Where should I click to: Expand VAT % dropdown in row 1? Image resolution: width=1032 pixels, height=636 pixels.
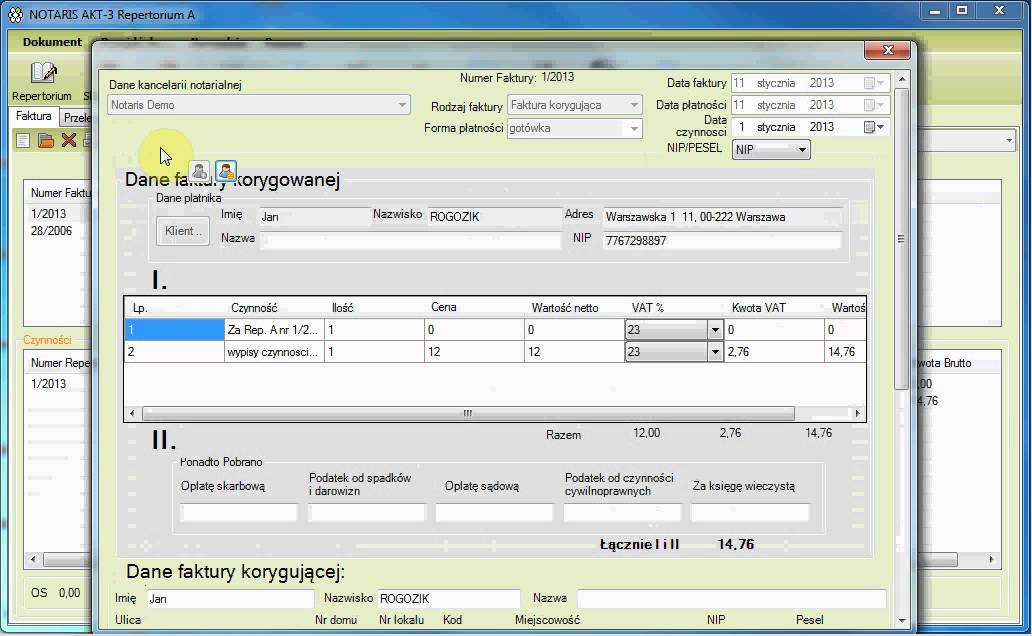point(715,330)
